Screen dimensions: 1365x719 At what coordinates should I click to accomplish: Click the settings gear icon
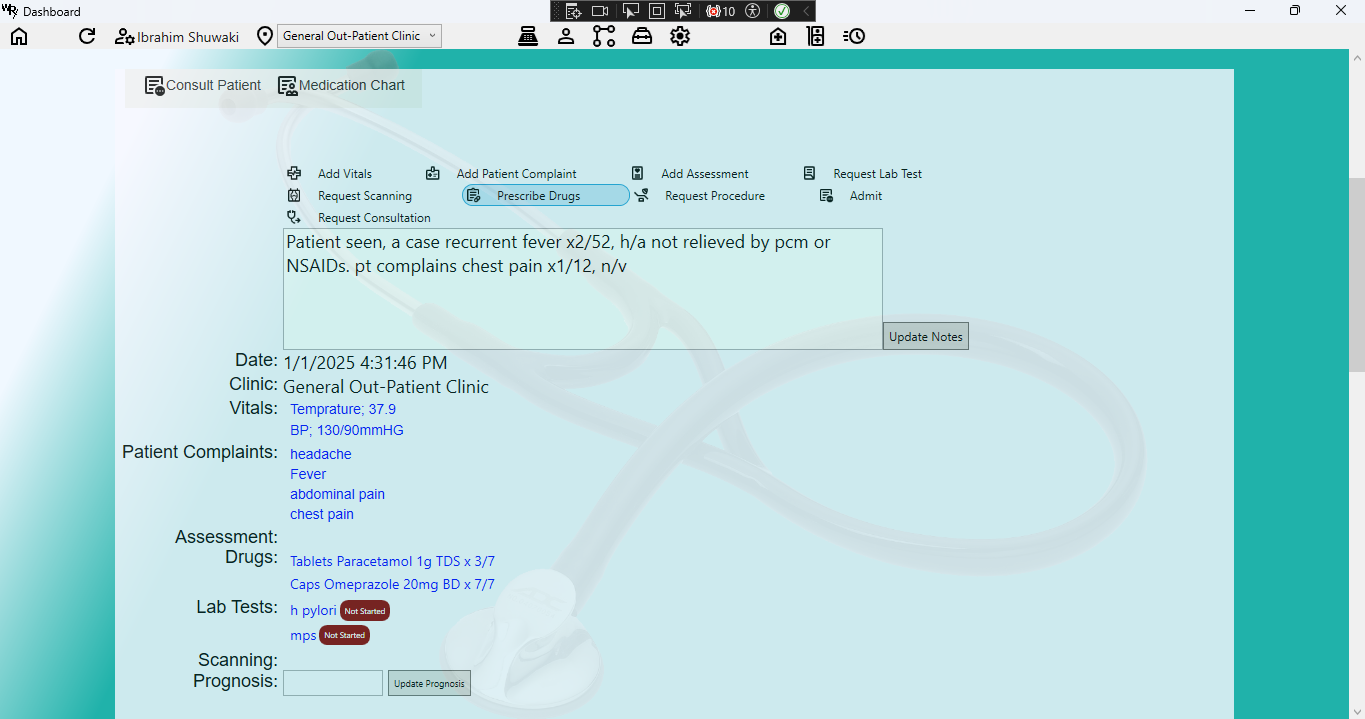tap(680, 36)
